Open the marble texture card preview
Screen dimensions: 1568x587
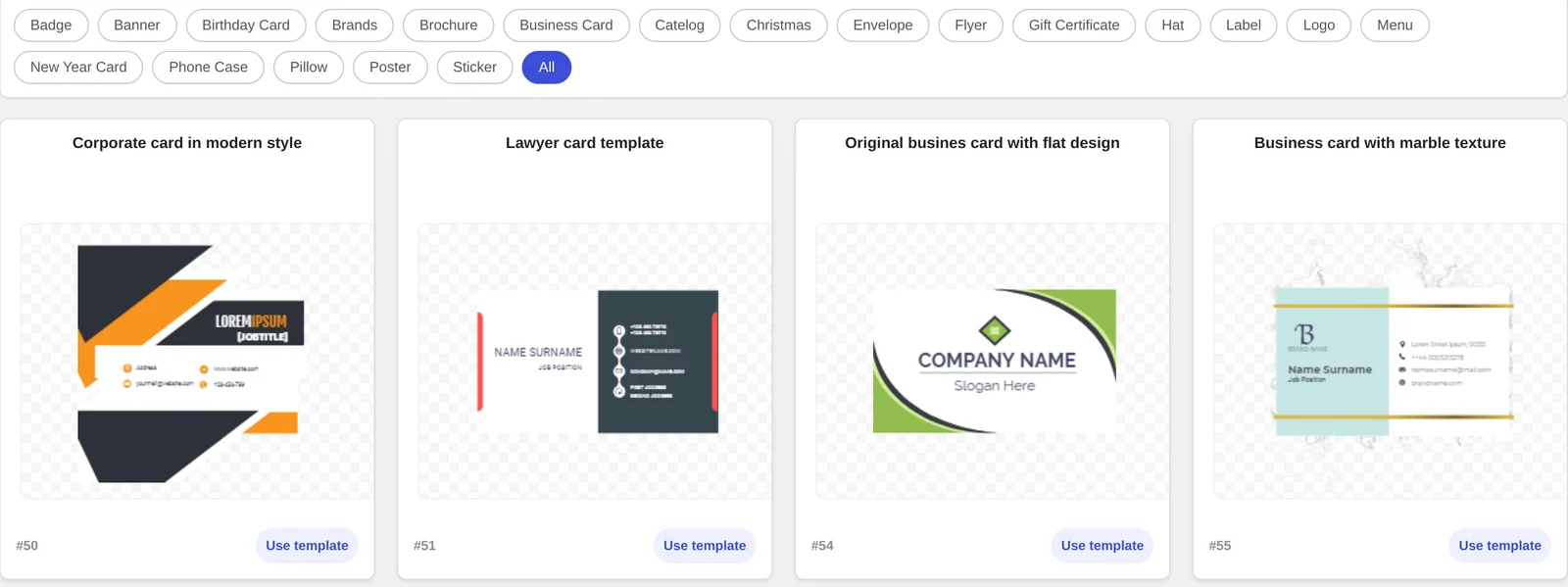pos(1391,362)
